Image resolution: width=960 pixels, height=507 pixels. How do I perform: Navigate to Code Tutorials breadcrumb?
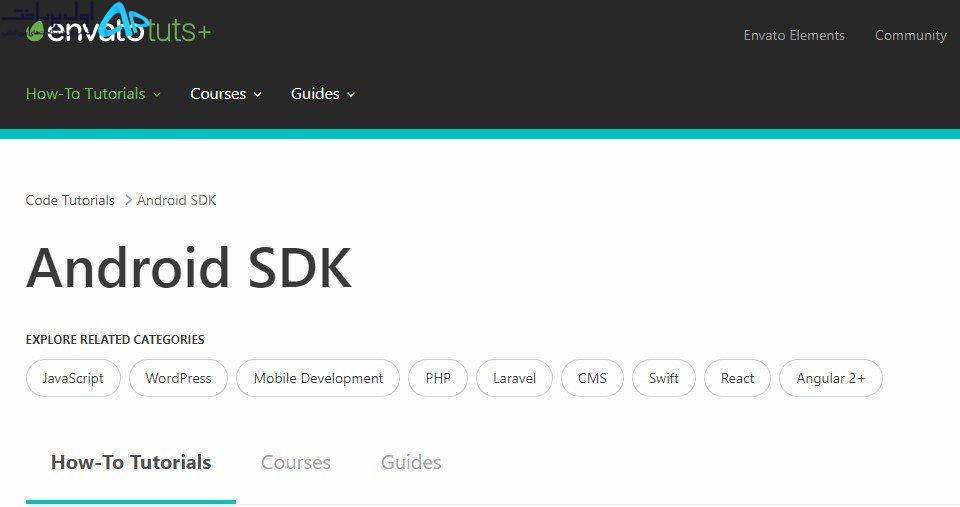pos(70,200)
